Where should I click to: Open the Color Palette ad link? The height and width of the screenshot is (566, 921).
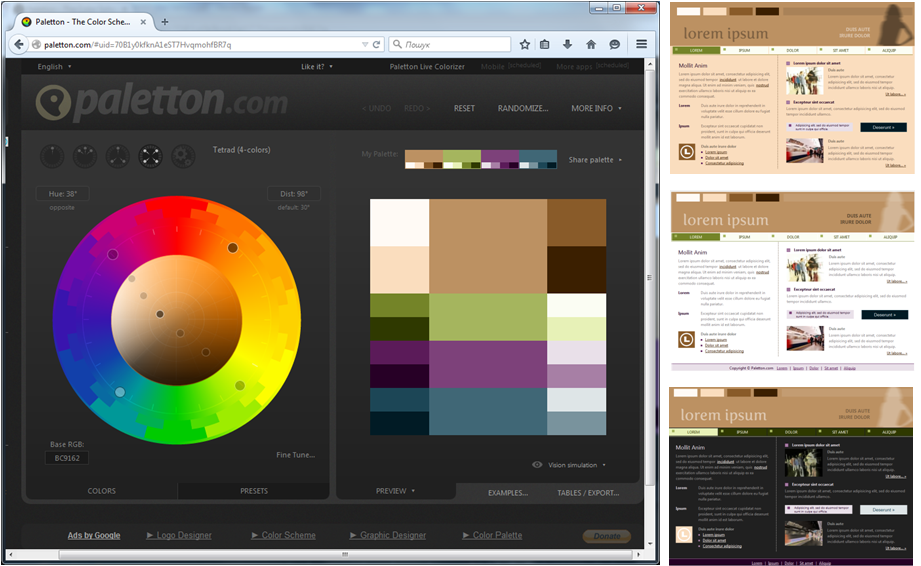point(492,535)
